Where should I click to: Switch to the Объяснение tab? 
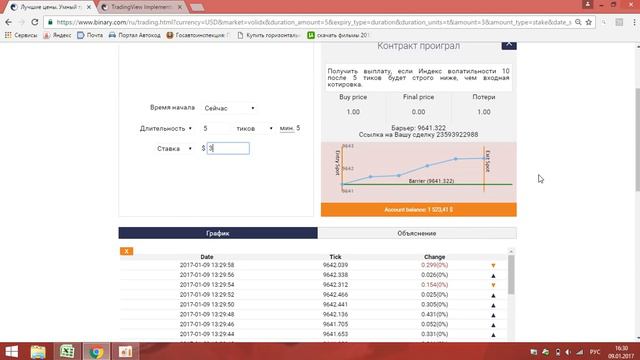pyautogui.click(x=417, y=233)
